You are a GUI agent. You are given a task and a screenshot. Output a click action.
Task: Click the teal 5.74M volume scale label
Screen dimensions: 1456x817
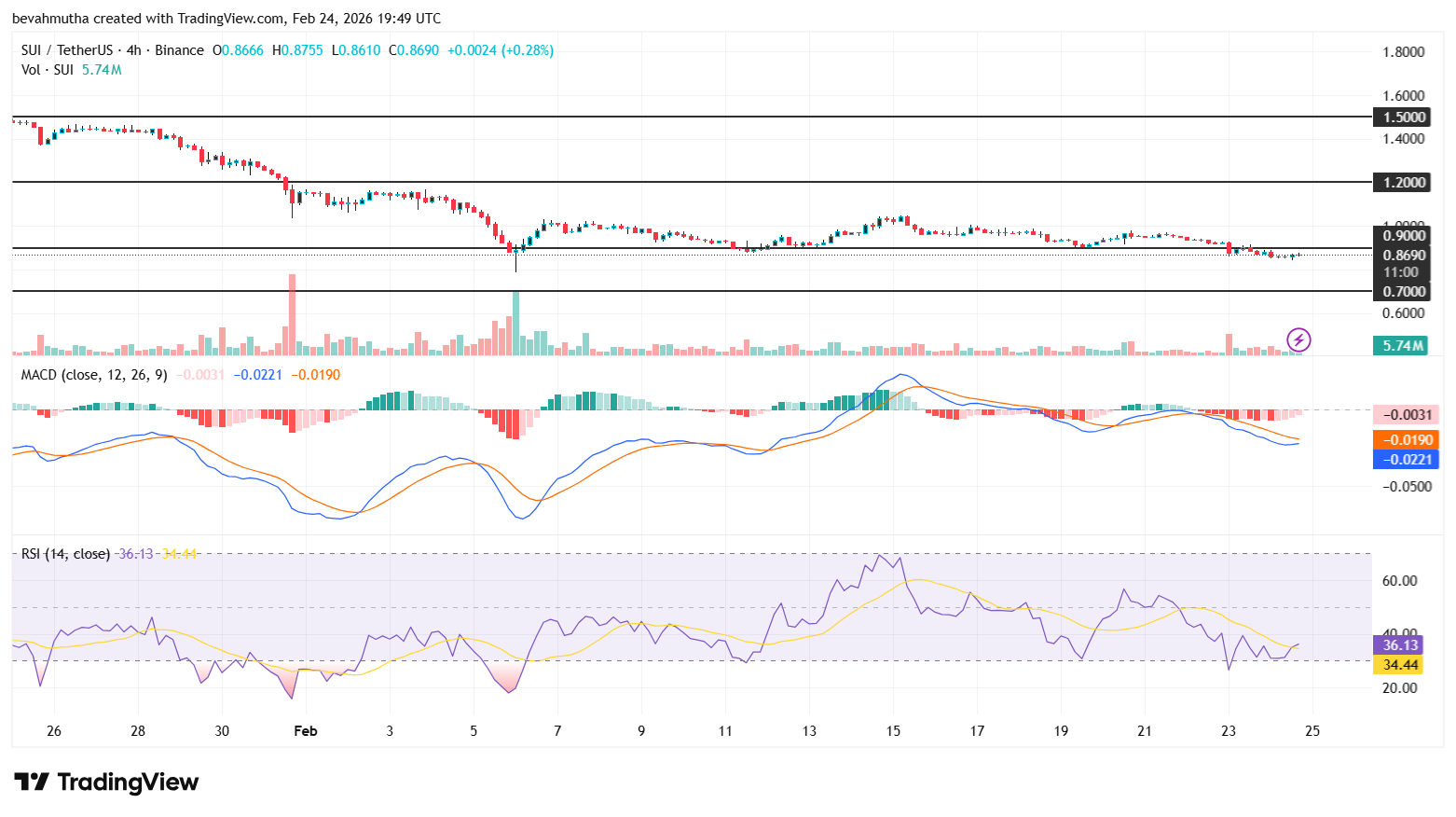click(1399, 345)
